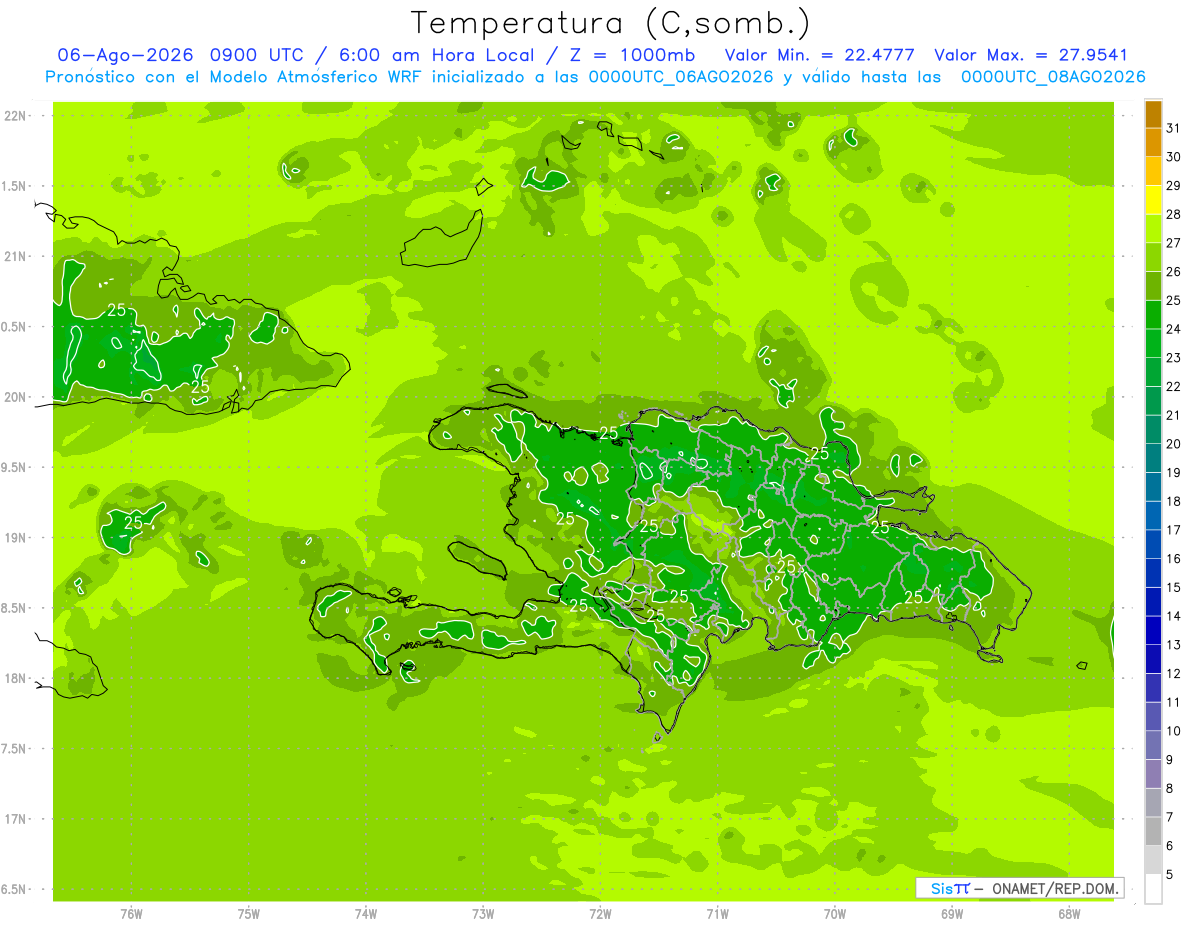This screenshot has height=927, width=1200.
Task: Click the 70W longitude axis label
Action: [x=835, y=914]
